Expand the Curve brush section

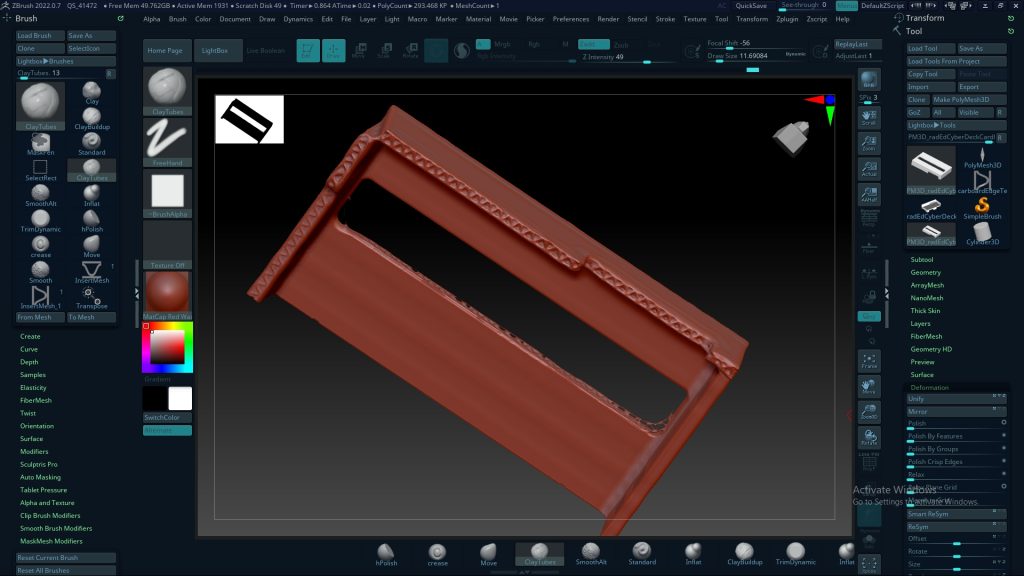coord(29,349)
